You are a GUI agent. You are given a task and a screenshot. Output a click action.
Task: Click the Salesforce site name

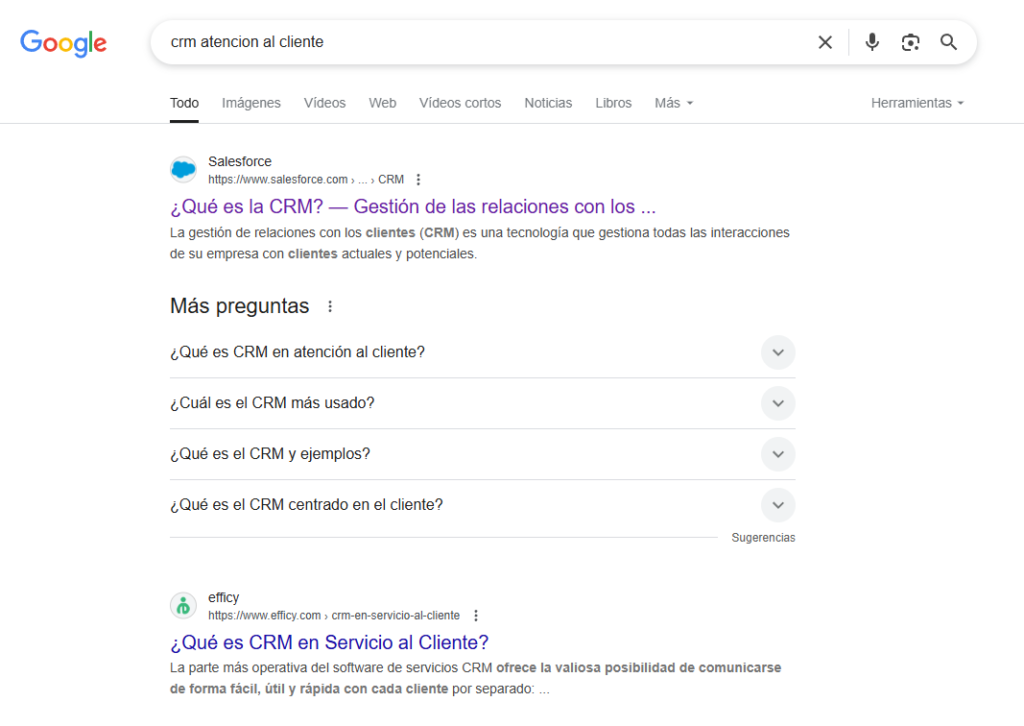tap(240, 161)
